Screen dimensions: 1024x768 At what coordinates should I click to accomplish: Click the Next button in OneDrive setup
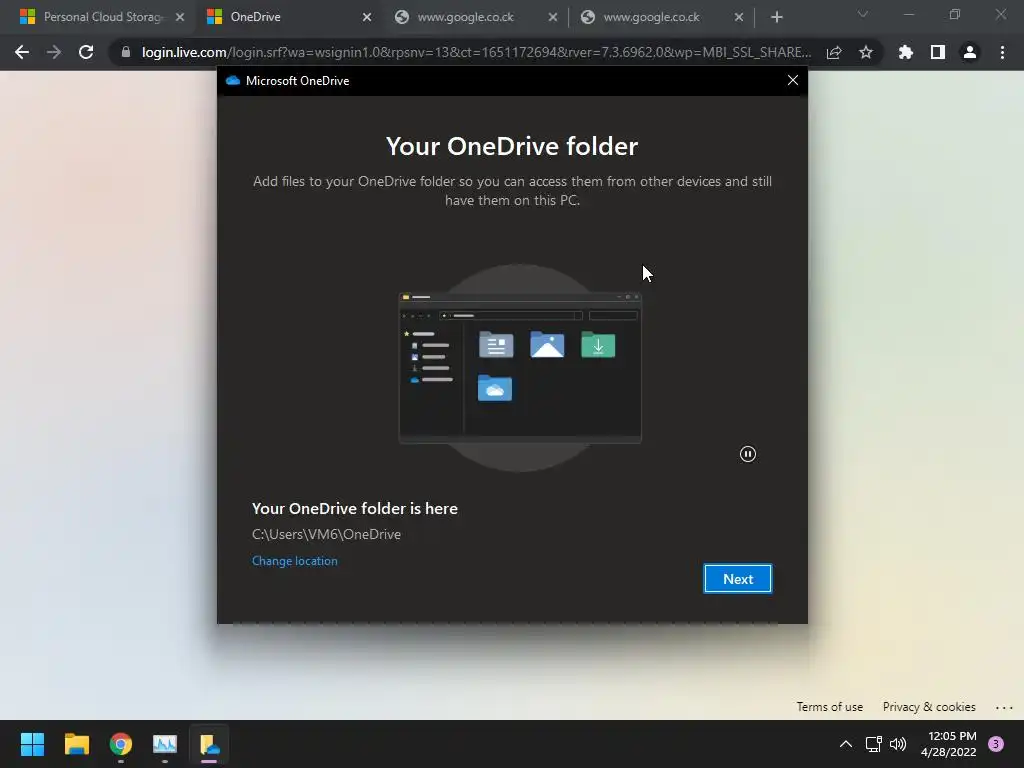(x=737, y=579)
